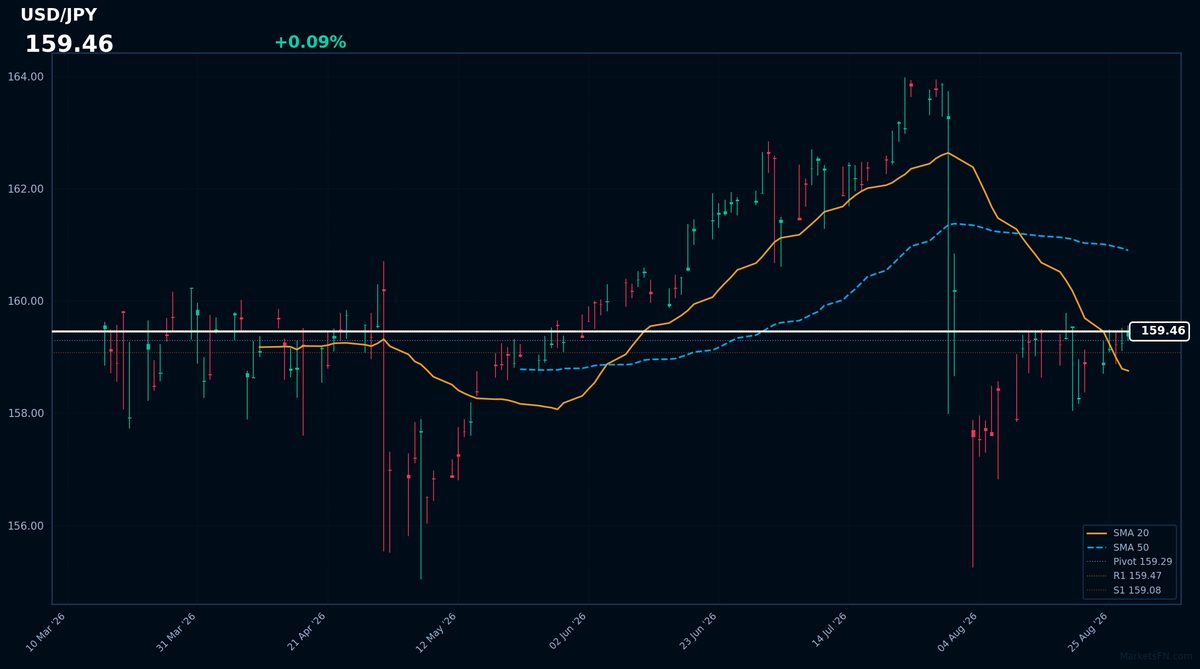The width and height of the screenshot is (1200, 669).
Task: Click the USD/JPY pair title
Action: [x=59, y=15]
